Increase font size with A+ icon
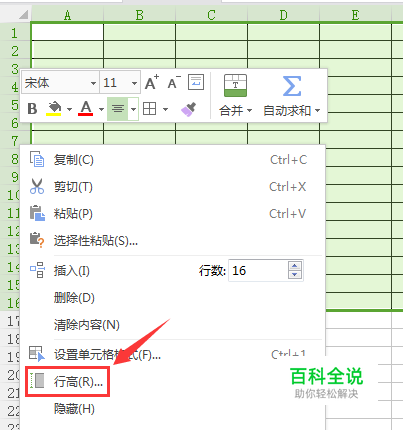 coord(152,82)
